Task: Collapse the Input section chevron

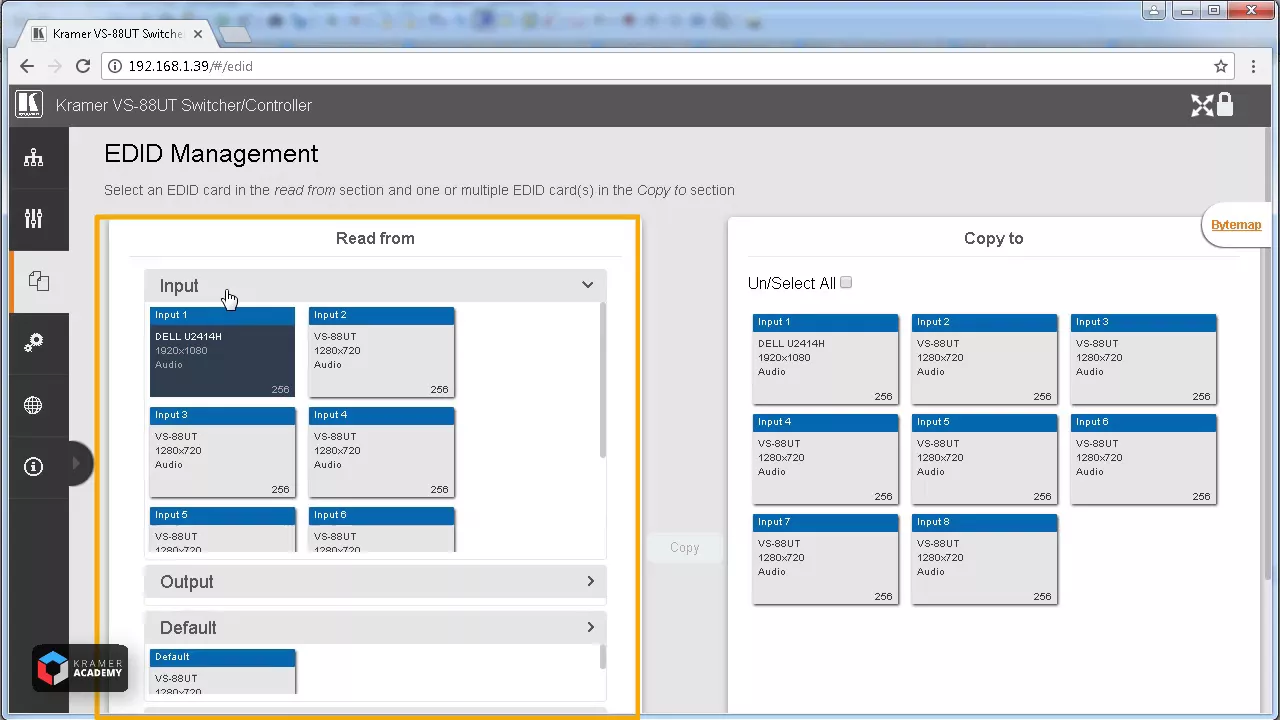Action: tap(587, 285)
